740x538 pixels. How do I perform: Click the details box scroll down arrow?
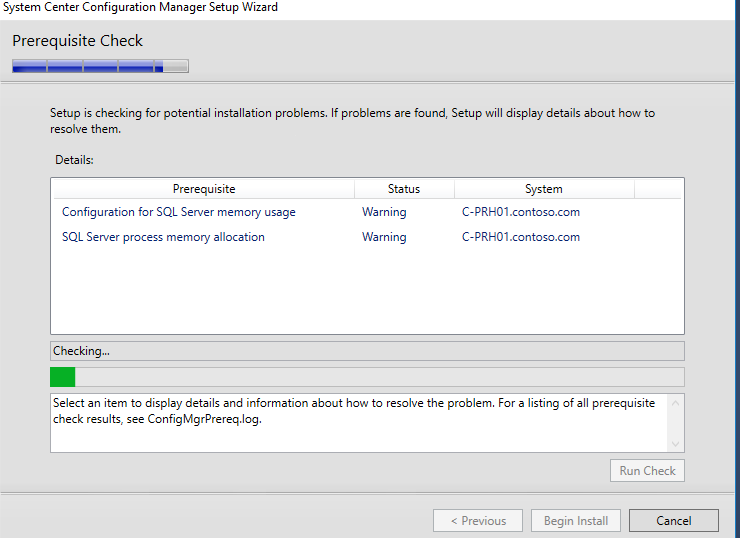coord(675,444)
